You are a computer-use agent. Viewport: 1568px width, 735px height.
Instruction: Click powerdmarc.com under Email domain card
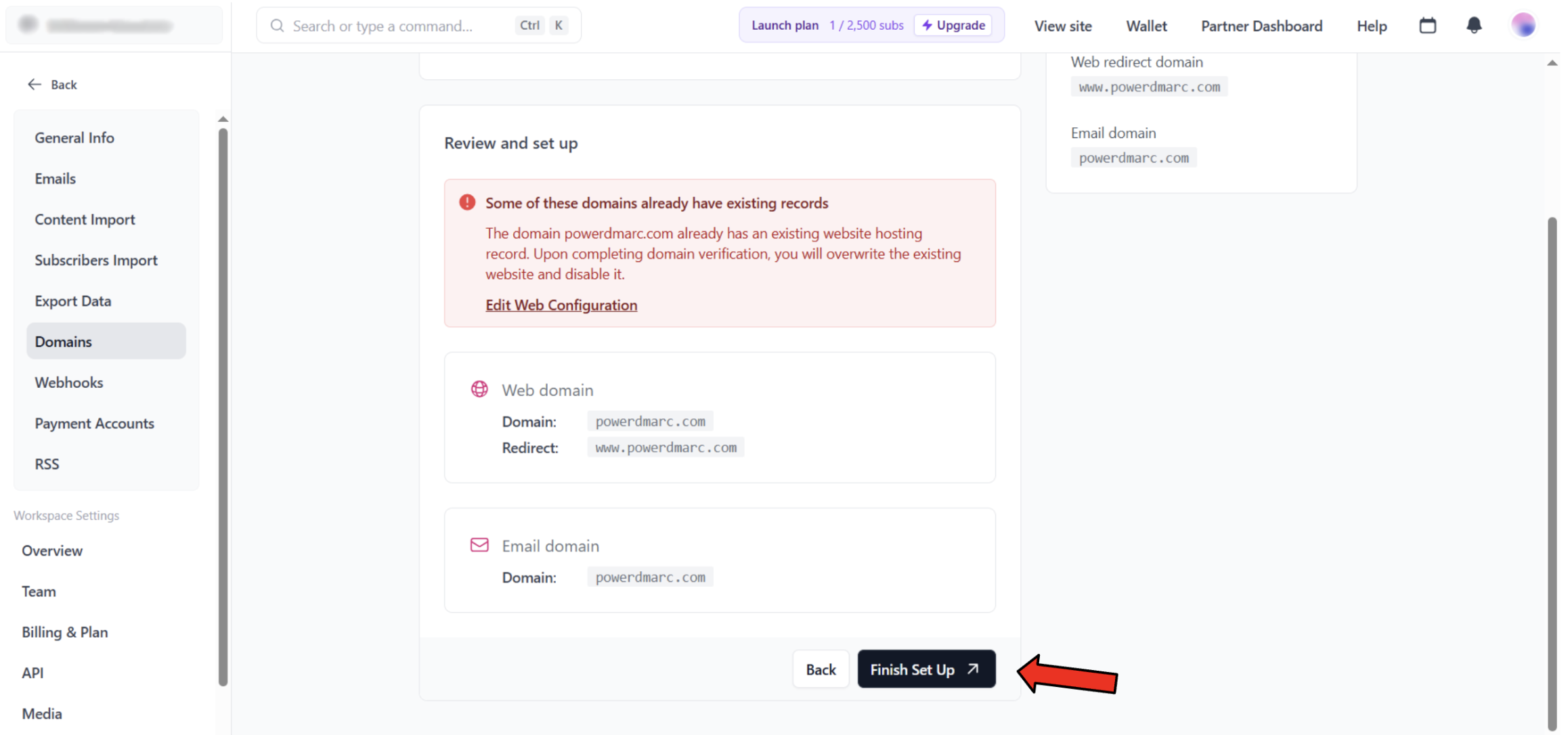tap(650, 577)
